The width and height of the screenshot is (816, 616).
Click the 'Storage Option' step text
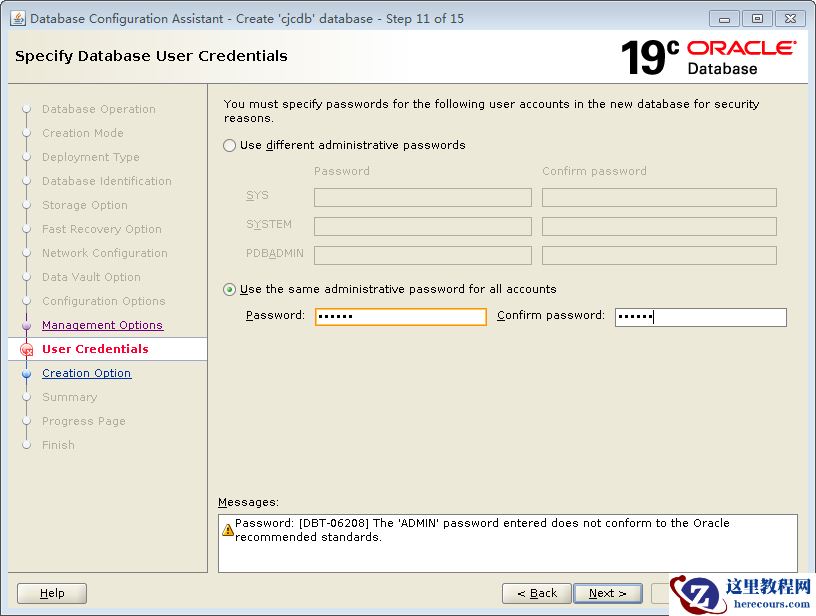tap(85, 205)
